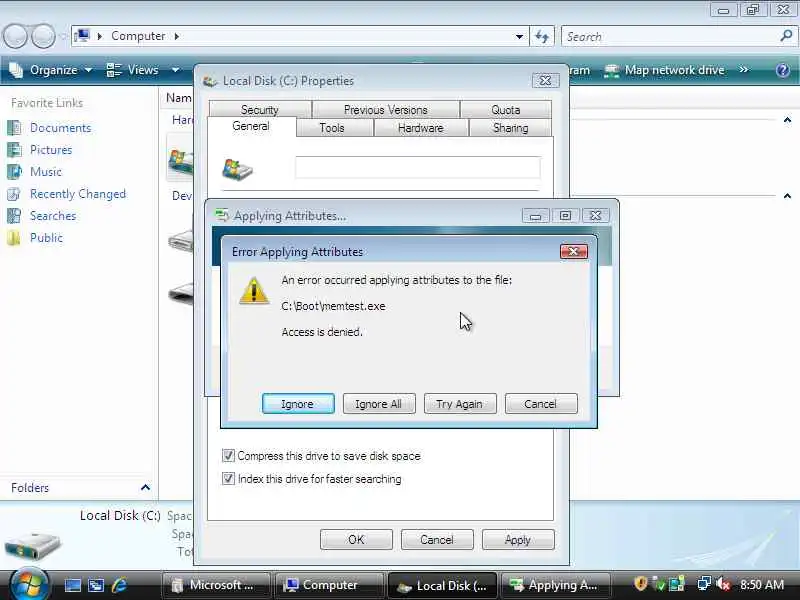This screenshot has height=600, width=800.
Task: Switch to the Previous Versions tab
Action: [386, 109]
